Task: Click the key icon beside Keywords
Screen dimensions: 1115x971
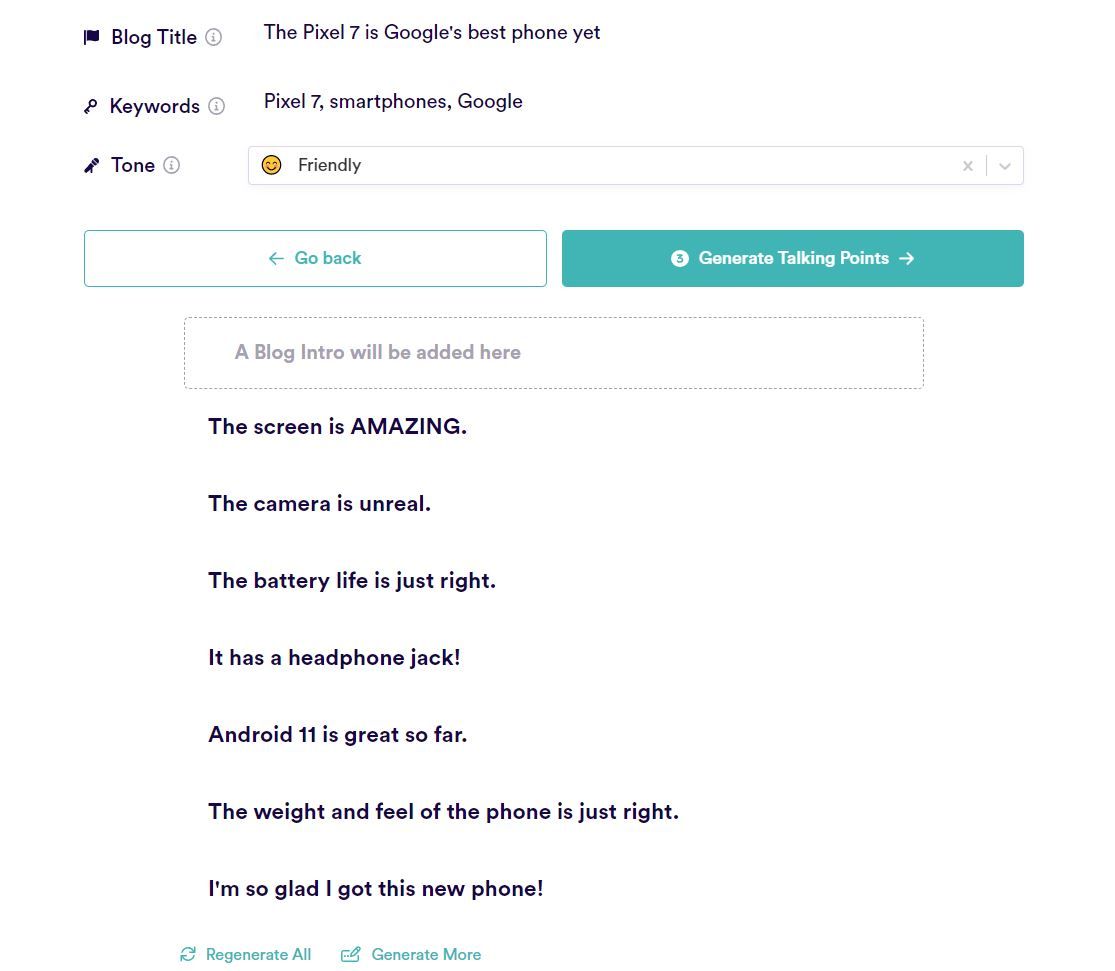Action: coord(90,105)
